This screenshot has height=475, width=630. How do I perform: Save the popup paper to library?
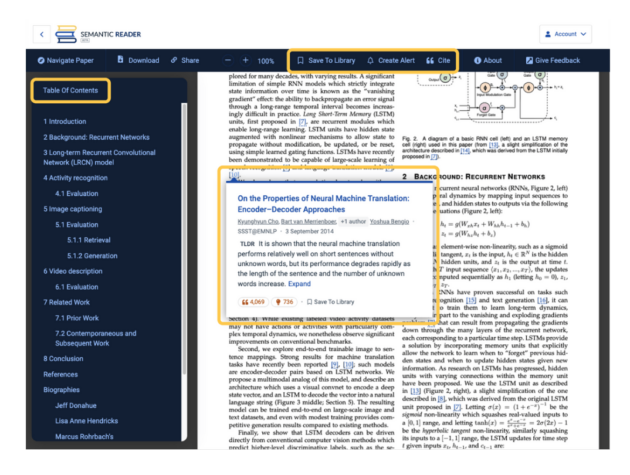click(330, 302)
